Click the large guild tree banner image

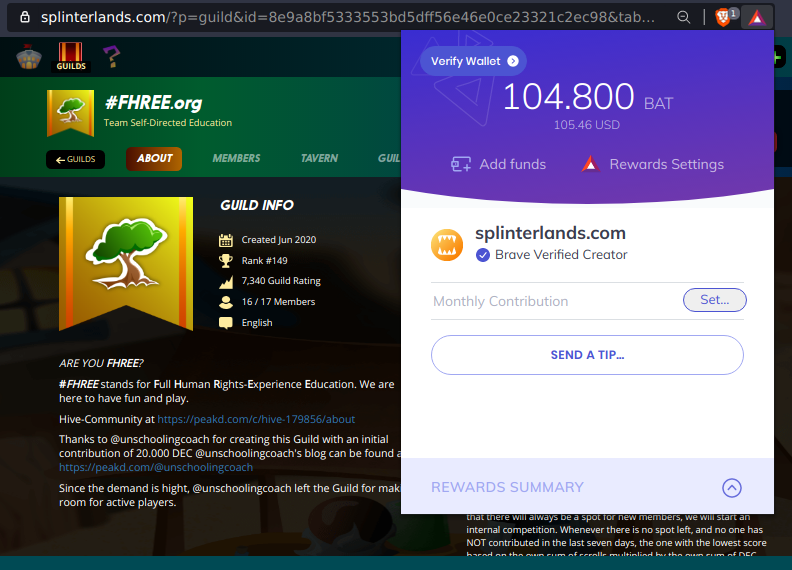tap(126, 263)
